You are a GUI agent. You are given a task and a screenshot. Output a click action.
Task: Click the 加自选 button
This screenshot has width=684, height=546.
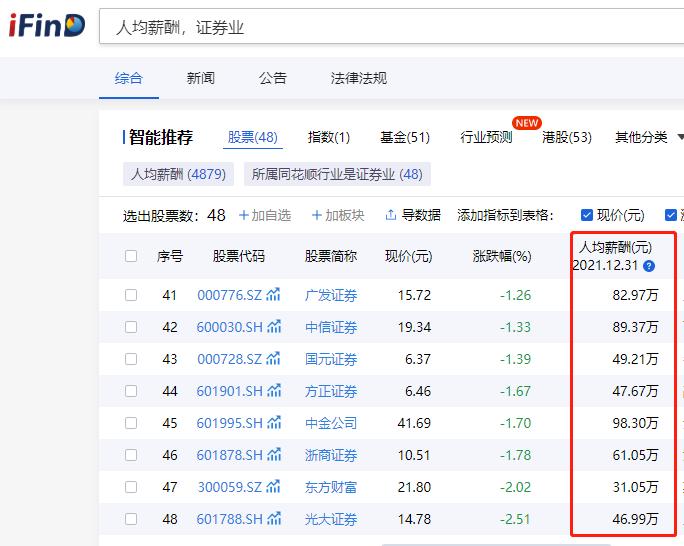265,215
